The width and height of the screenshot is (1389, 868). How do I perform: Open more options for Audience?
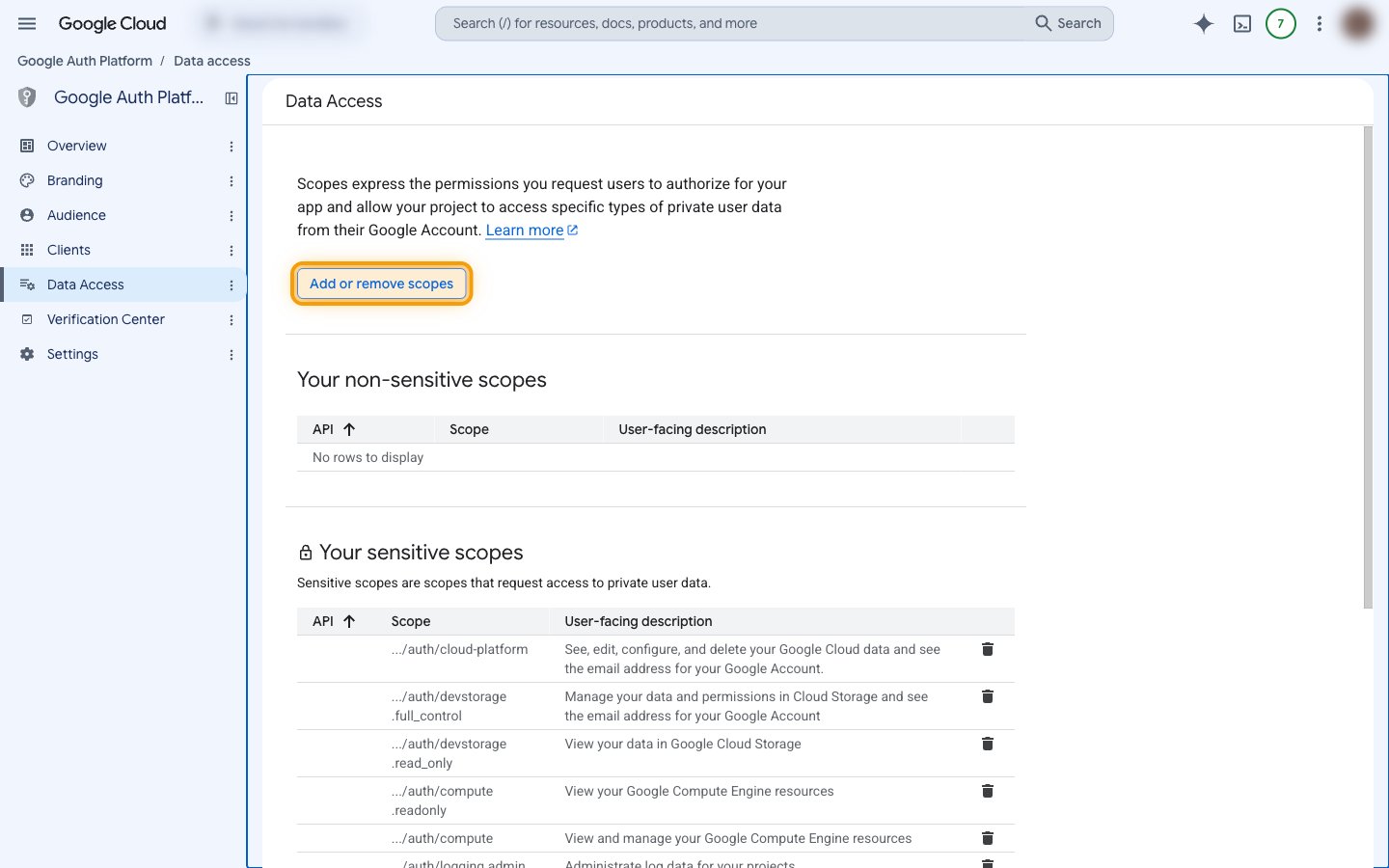[x=231, y=215]
